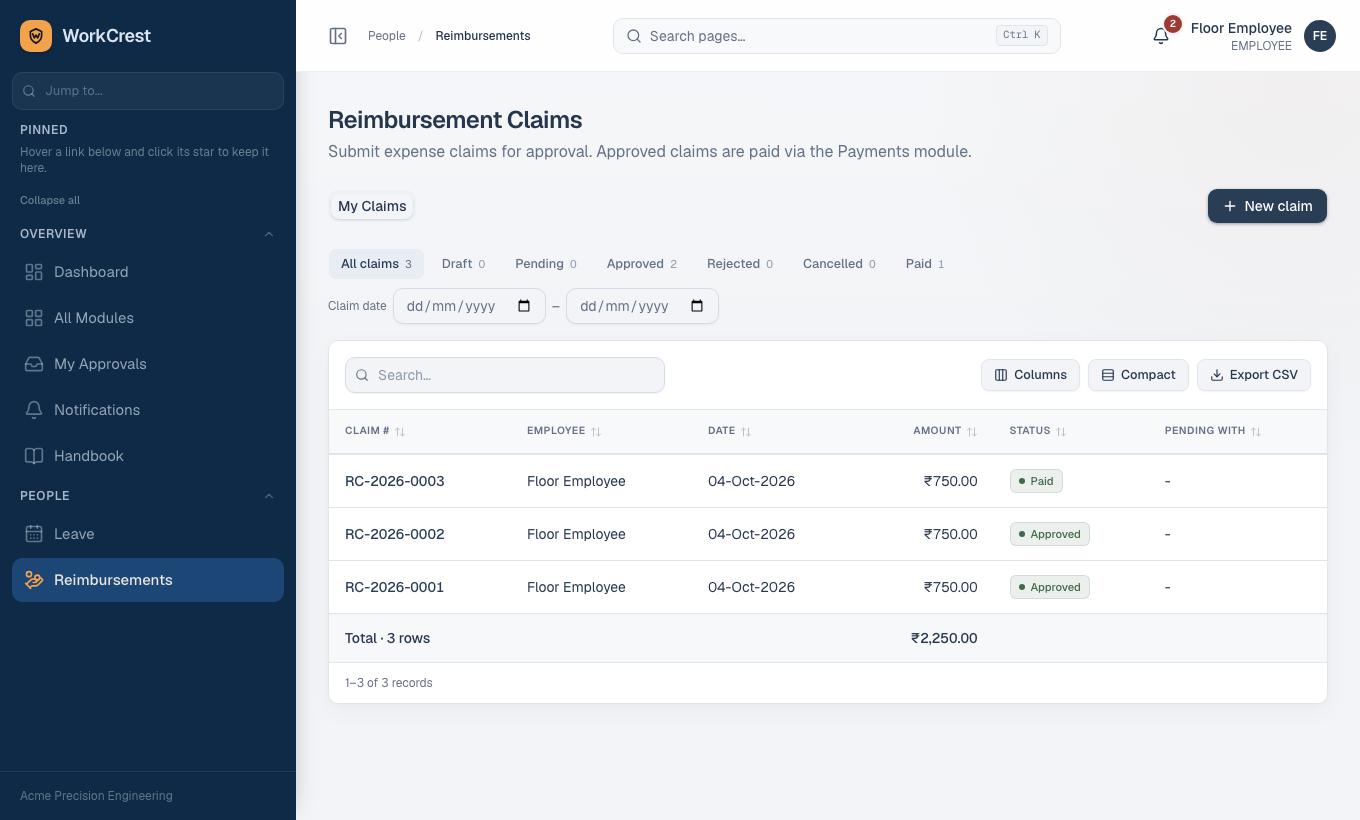Create a New claim
Image resolution: width=1360 pixels, height=820 pixels.
point(1267,206)
